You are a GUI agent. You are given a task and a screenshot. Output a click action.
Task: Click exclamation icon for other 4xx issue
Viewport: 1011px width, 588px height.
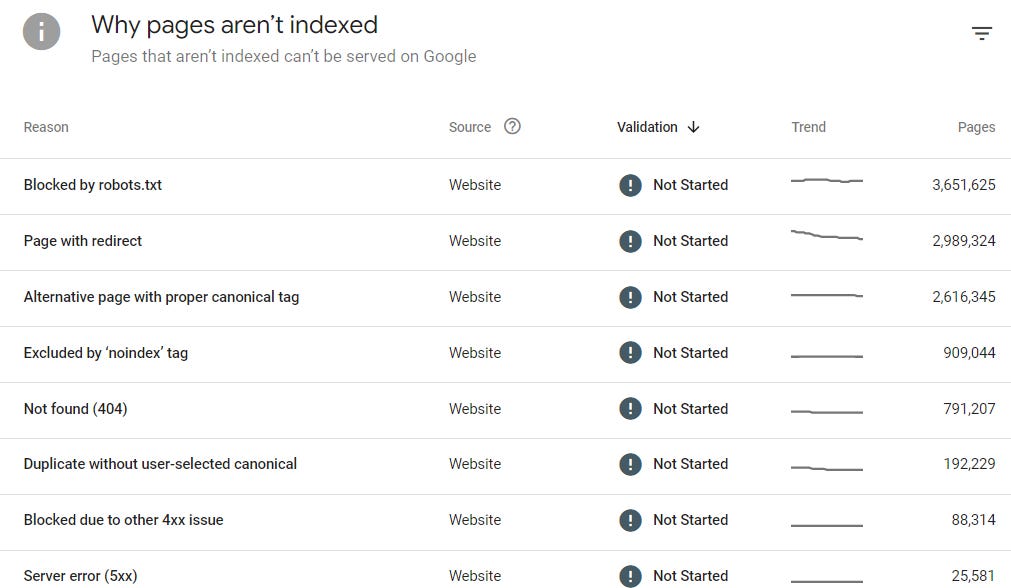(x=630, y=520)
